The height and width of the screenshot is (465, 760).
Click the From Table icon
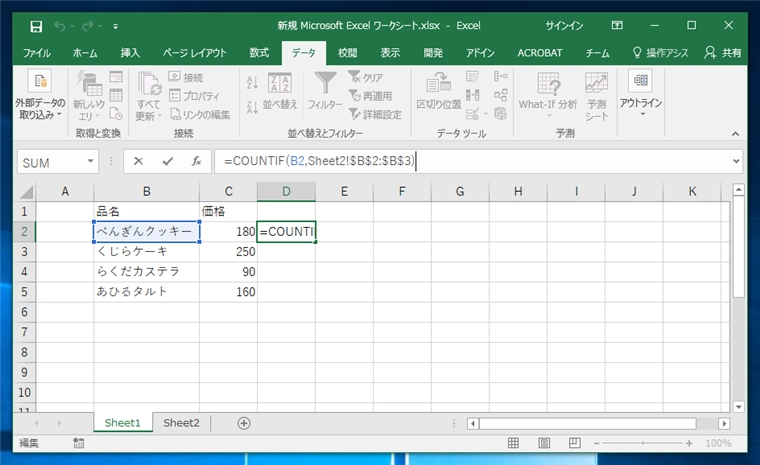pyautogui.click(x=116, y=96)
